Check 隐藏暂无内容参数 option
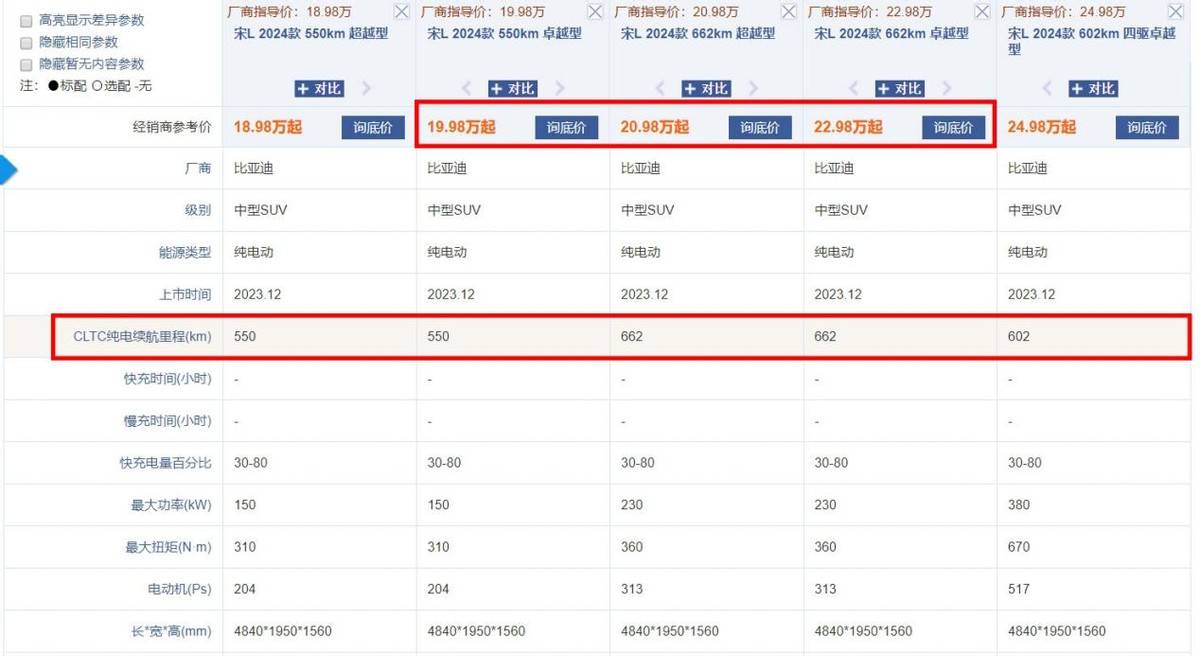 (26, 65)
